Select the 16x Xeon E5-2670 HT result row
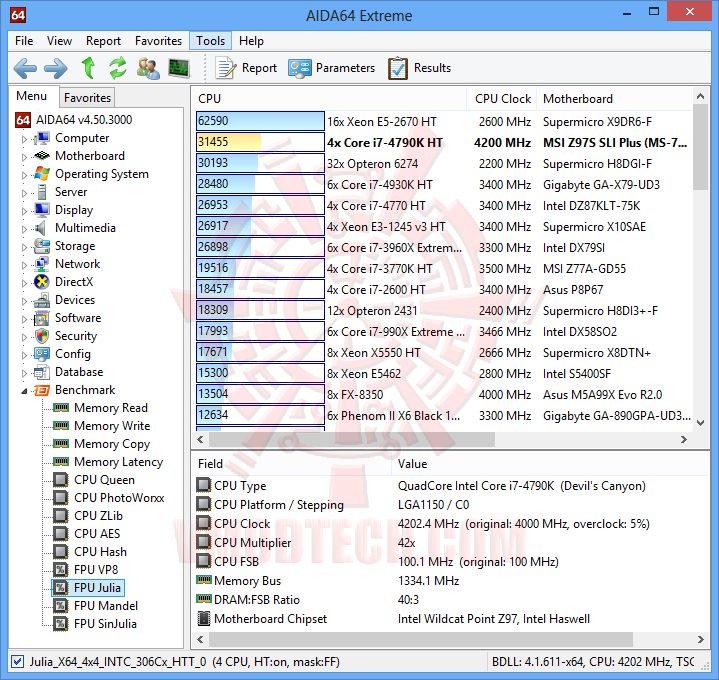The height and width of the screenshot is (680, 719). tap(444, 122)
